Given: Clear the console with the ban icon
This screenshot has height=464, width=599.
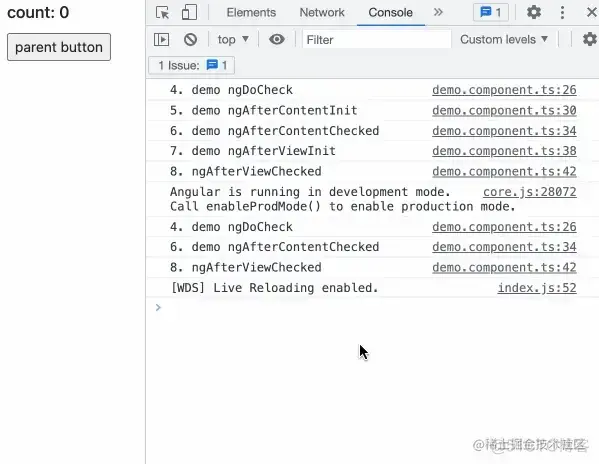Looking at the screenshot, I should (x=190, y=39).
